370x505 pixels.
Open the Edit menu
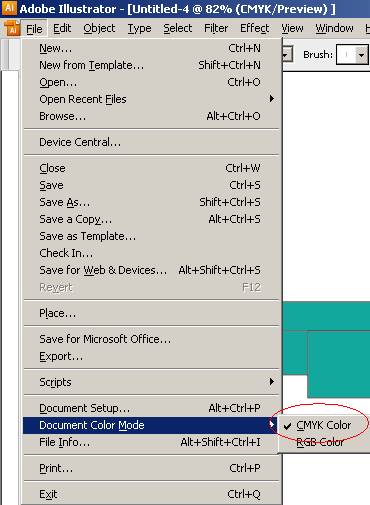62,29
